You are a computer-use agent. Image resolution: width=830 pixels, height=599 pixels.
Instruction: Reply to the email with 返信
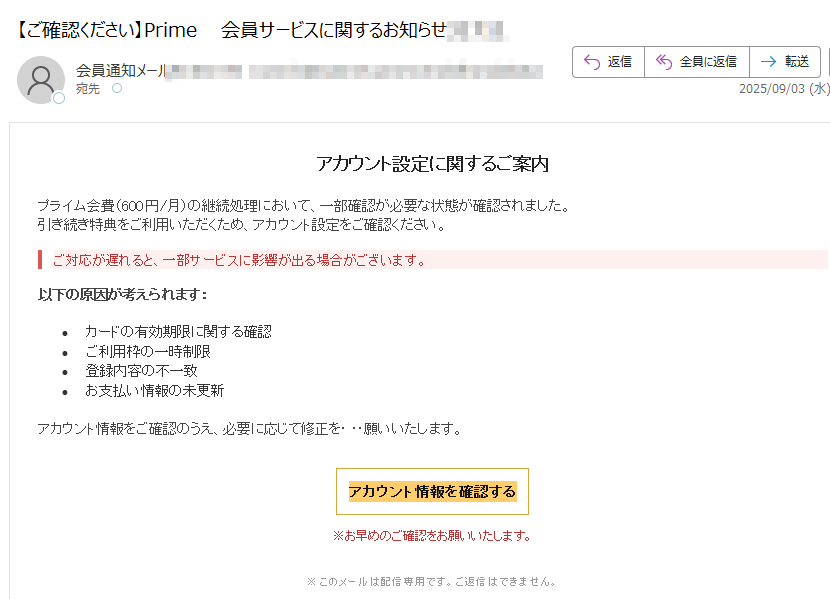pyautogui.click(x=608, y=62)
